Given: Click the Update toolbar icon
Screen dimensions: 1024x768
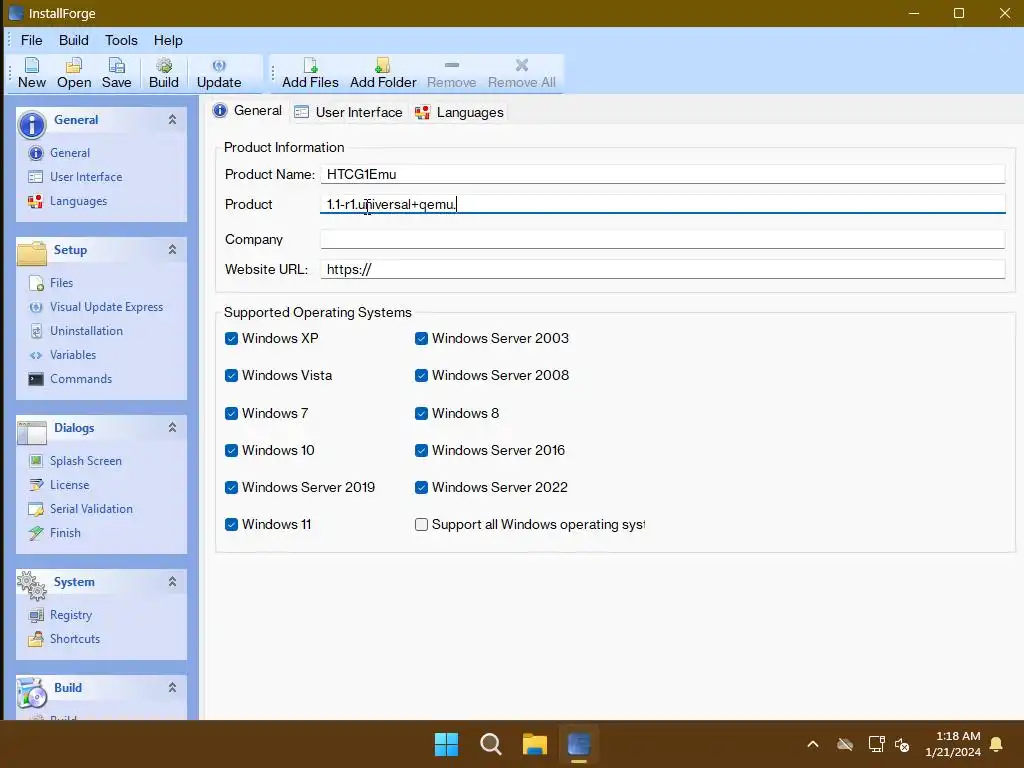Looking at the screenshot, I should pos(219,72).
